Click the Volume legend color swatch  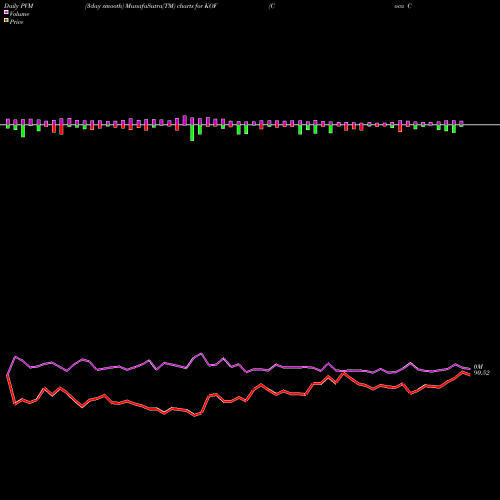click(x=6, y=13)
